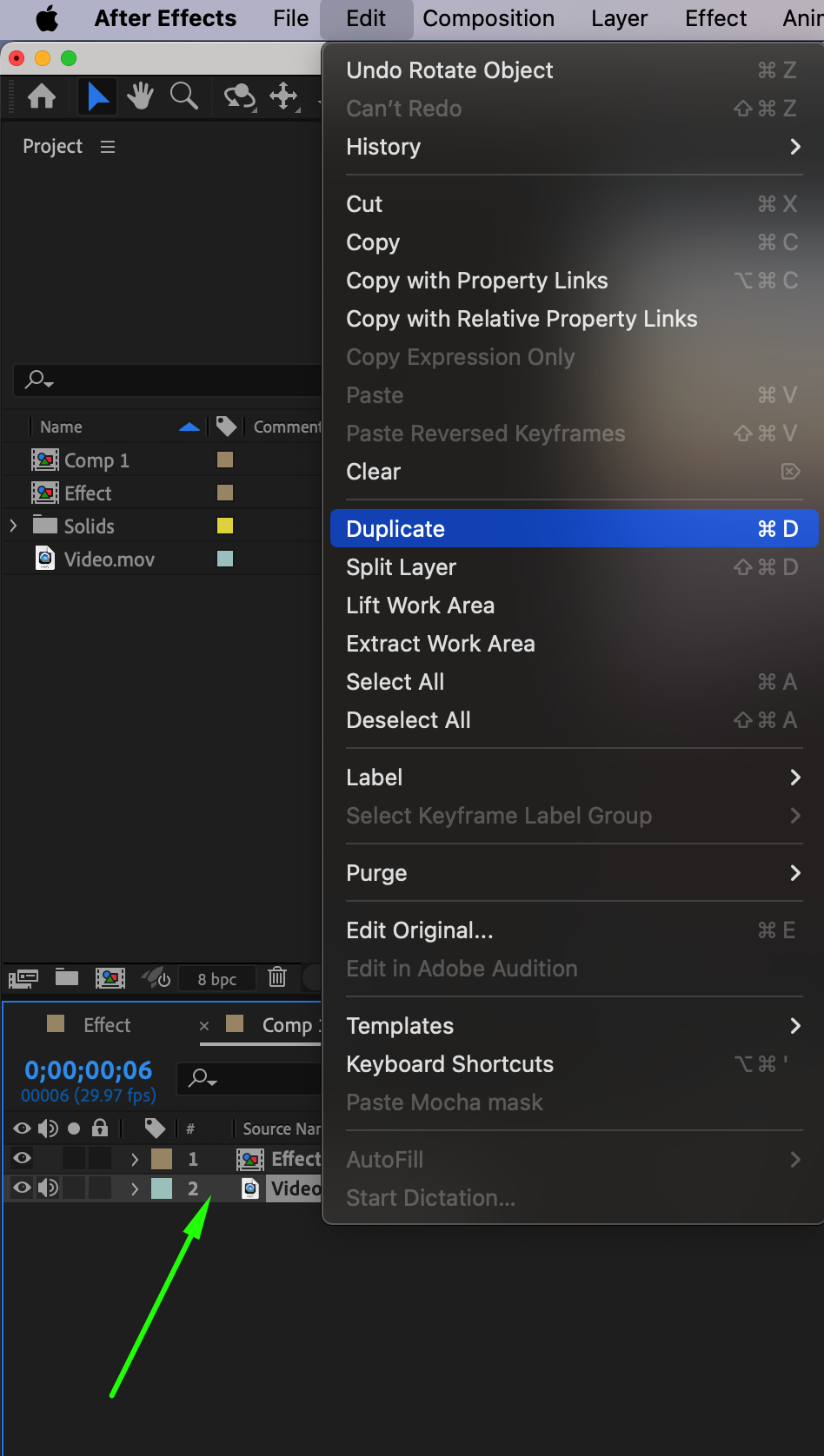Select the Orbit camera tool
This screenshot has height=1456, width=824.
(x=239, y=96)
